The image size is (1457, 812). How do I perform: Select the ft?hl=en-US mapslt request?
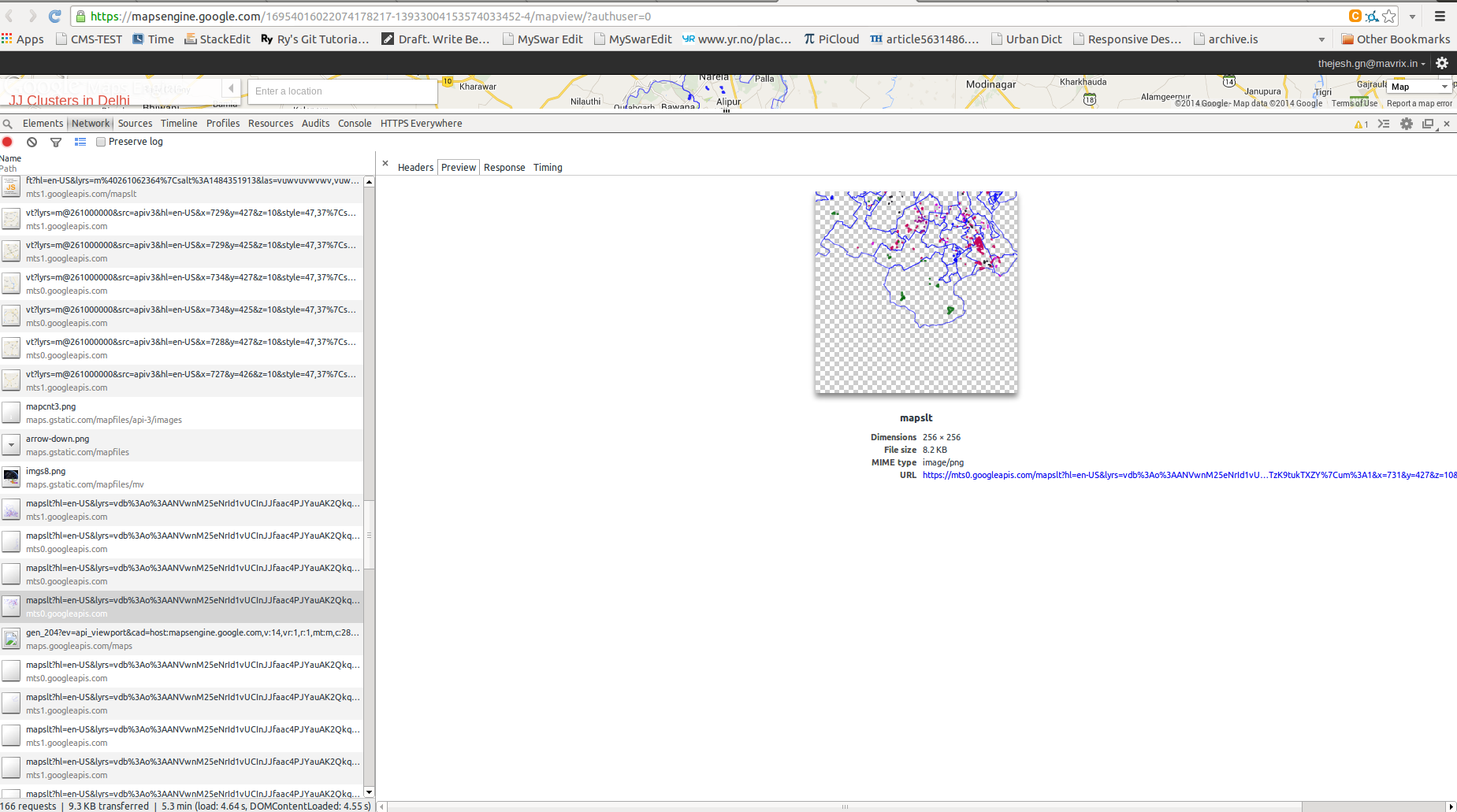(182, 187)
